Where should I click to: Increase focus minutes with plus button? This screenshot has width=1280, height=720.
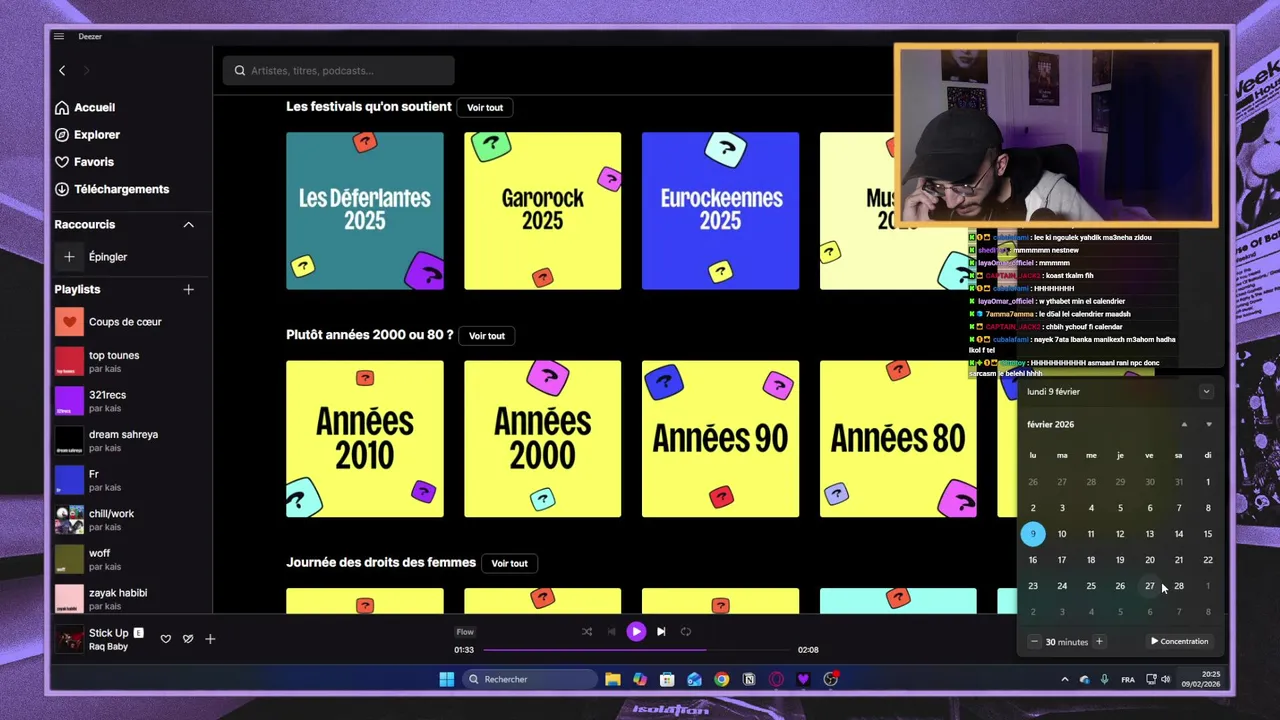pos(1099,642)
